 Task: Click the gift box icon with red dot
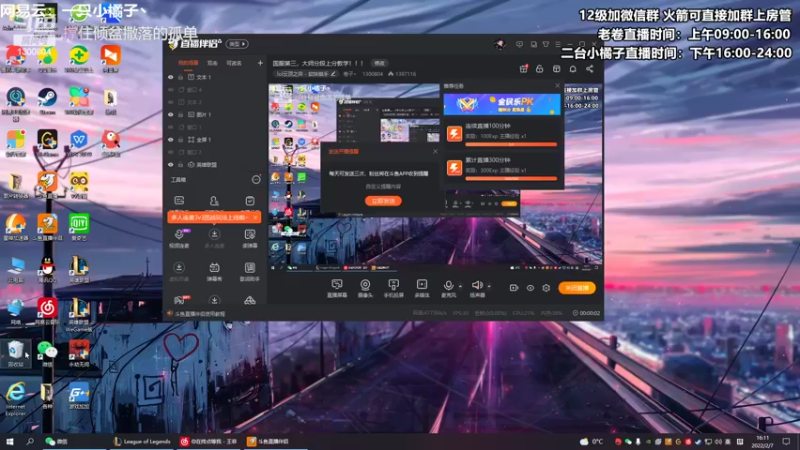[x=523, y=69]
